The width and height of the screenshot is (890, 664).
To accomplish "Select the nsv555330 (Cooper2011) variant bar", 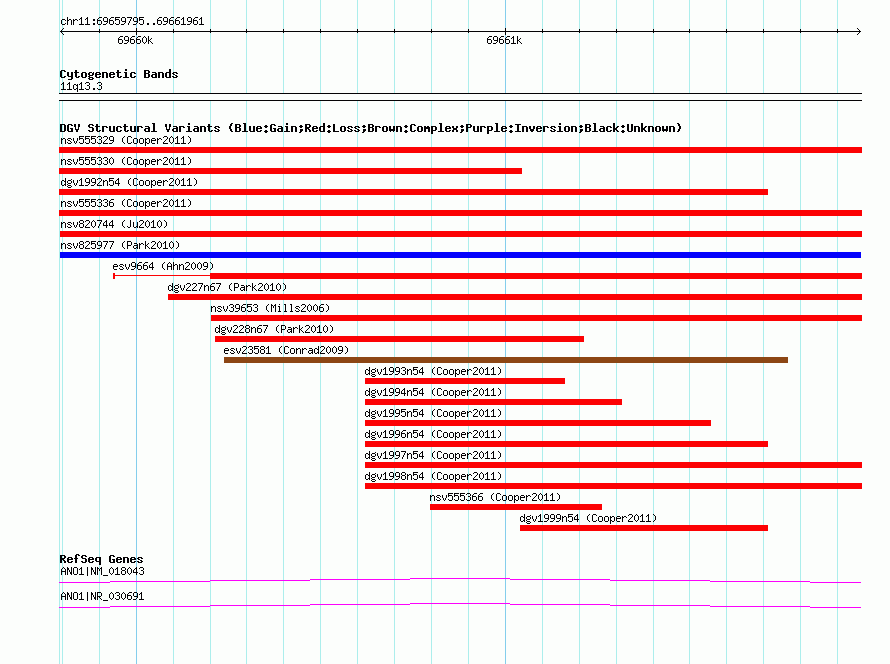I will 291,171.
